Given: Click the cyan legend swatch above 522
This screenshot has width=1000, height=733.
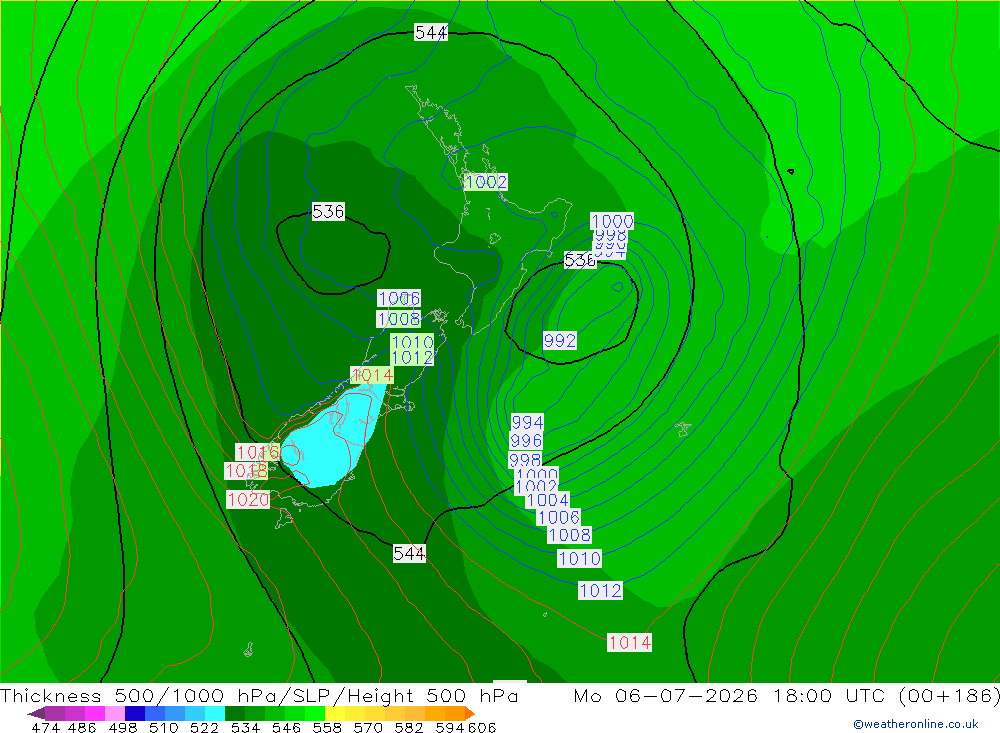Looking at the screenshot, I should [x=215, y=713].
